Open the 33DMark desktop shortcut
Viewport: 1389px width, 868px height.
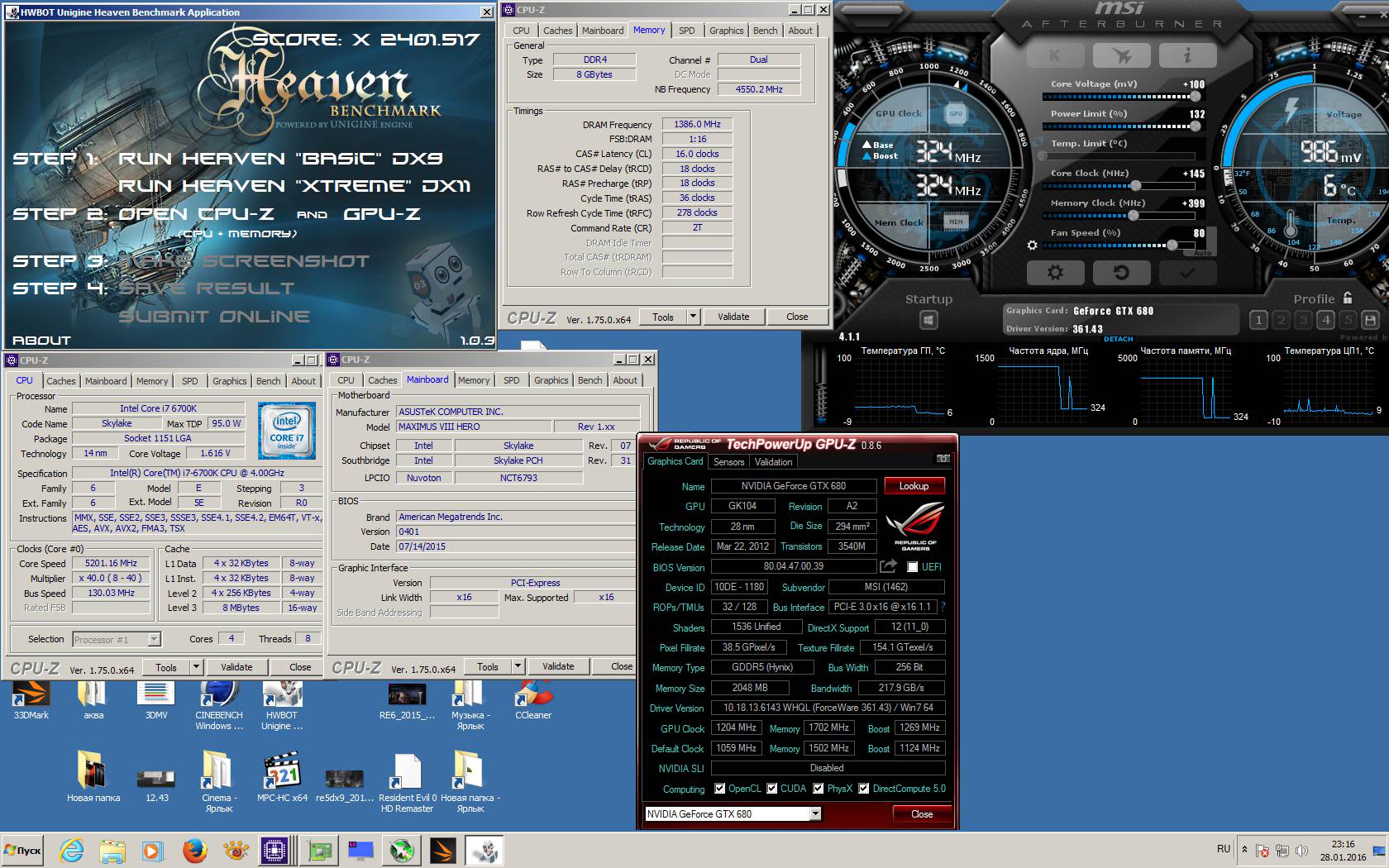pyautogui.click(x=31, y=700)
